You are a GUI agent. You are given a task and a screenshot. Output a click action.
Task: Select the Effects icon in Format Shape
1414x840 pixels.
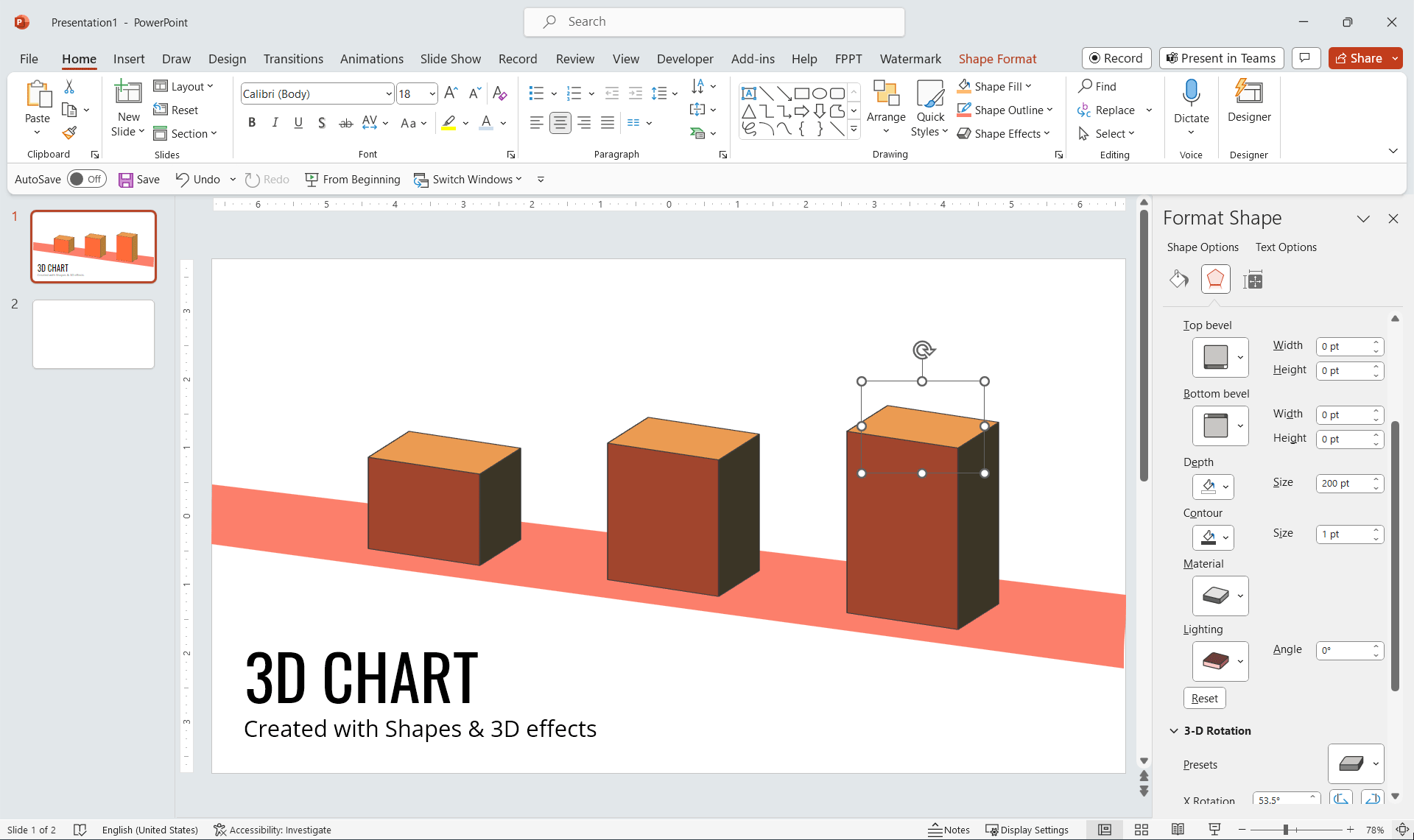[x=1215, y=279]
